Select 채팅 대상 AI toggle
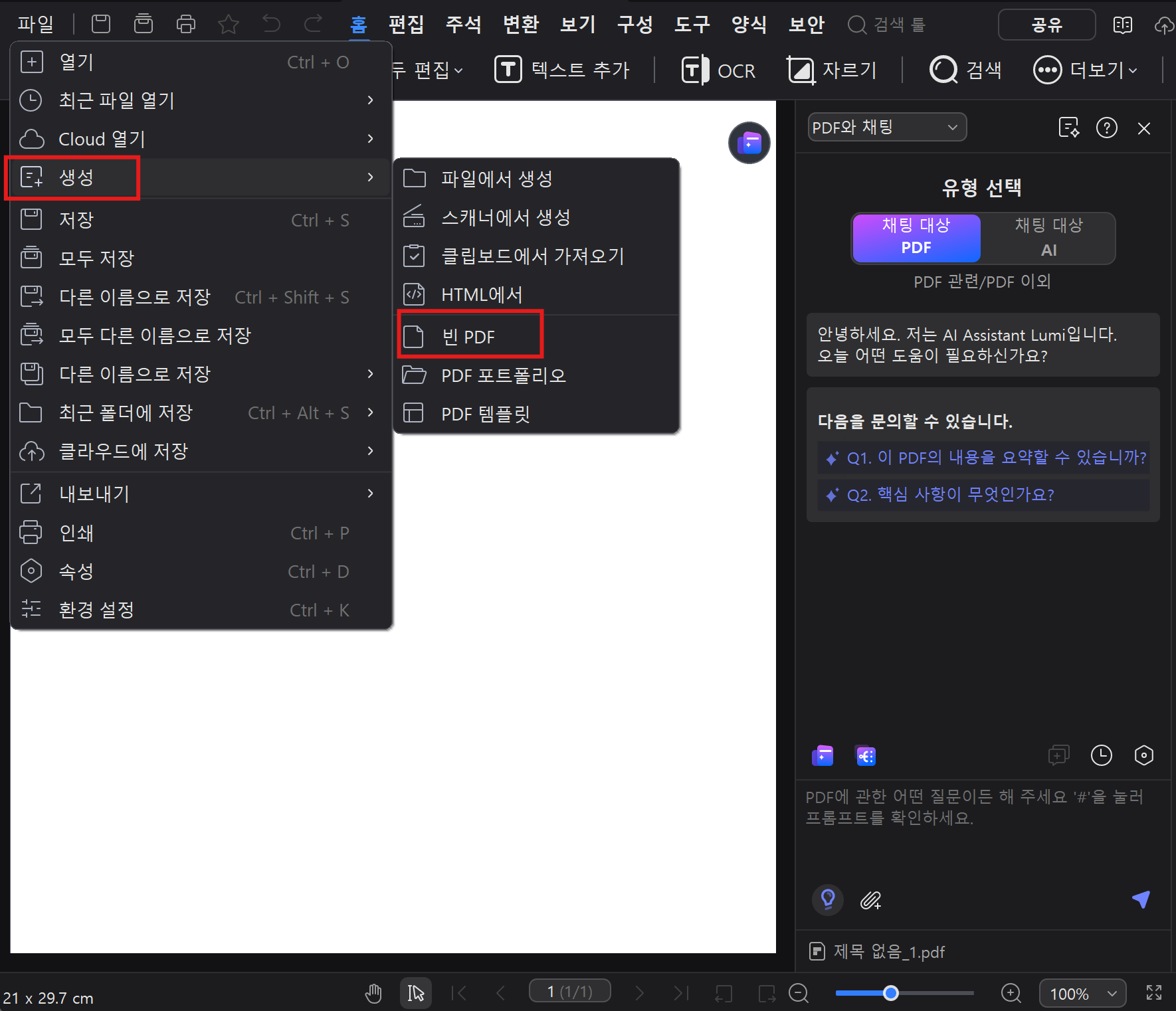The height and width of the screenshot is (1011, 1176). pyautogui.click(x=1048, y=237)
